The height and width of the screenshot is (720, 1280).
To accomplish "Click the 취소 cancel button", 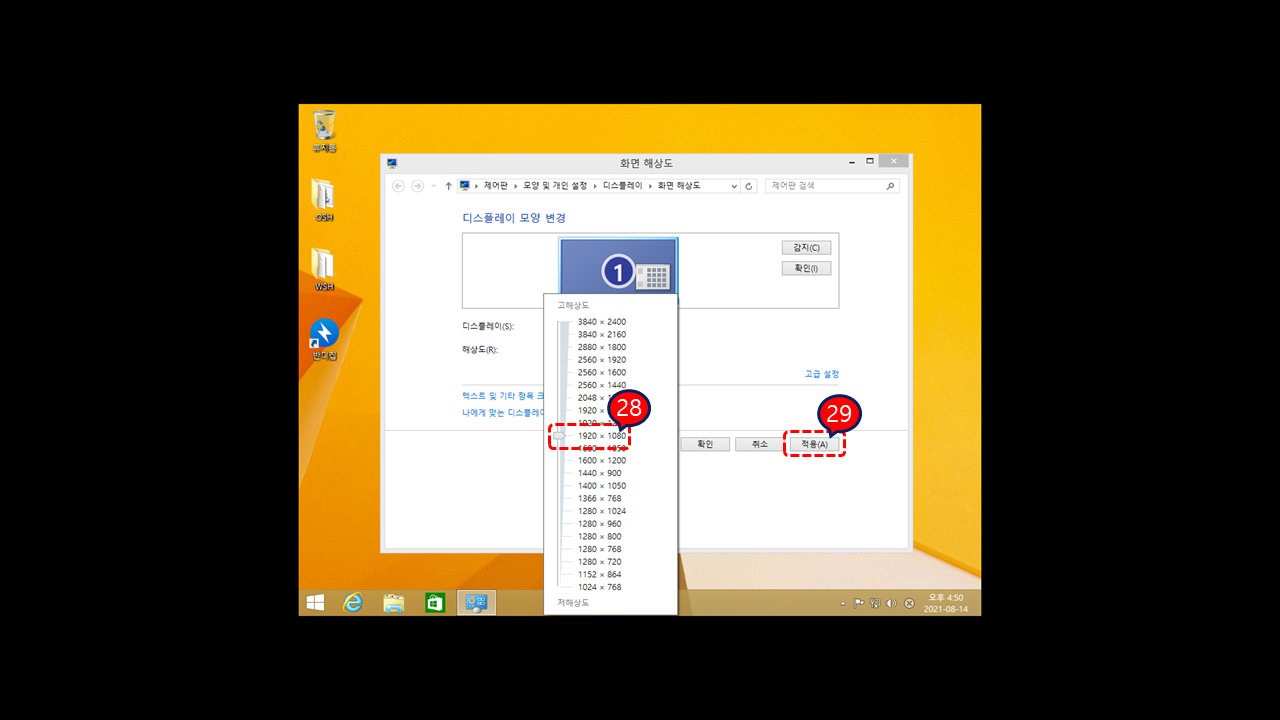I will (760, 444).
